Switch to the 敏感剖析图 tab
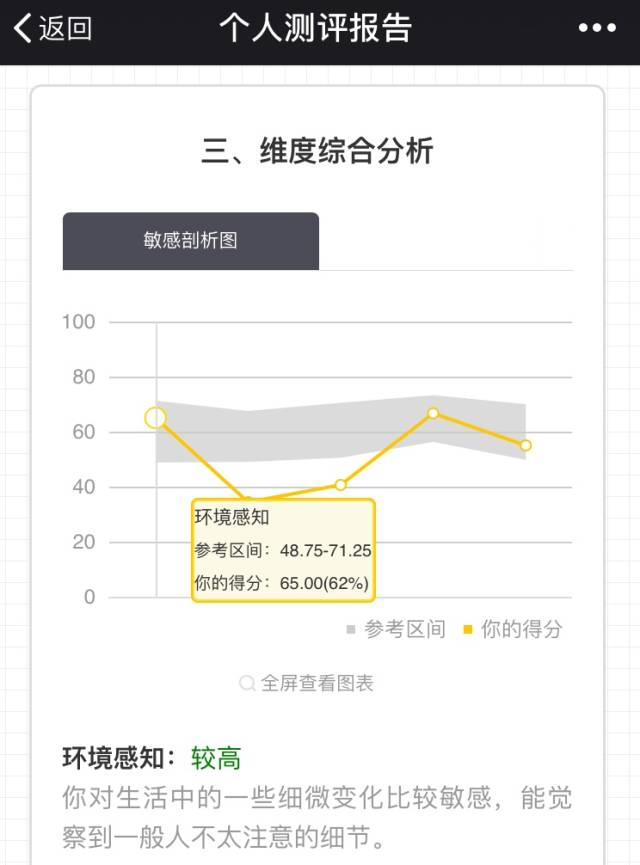 pos(190,241)
